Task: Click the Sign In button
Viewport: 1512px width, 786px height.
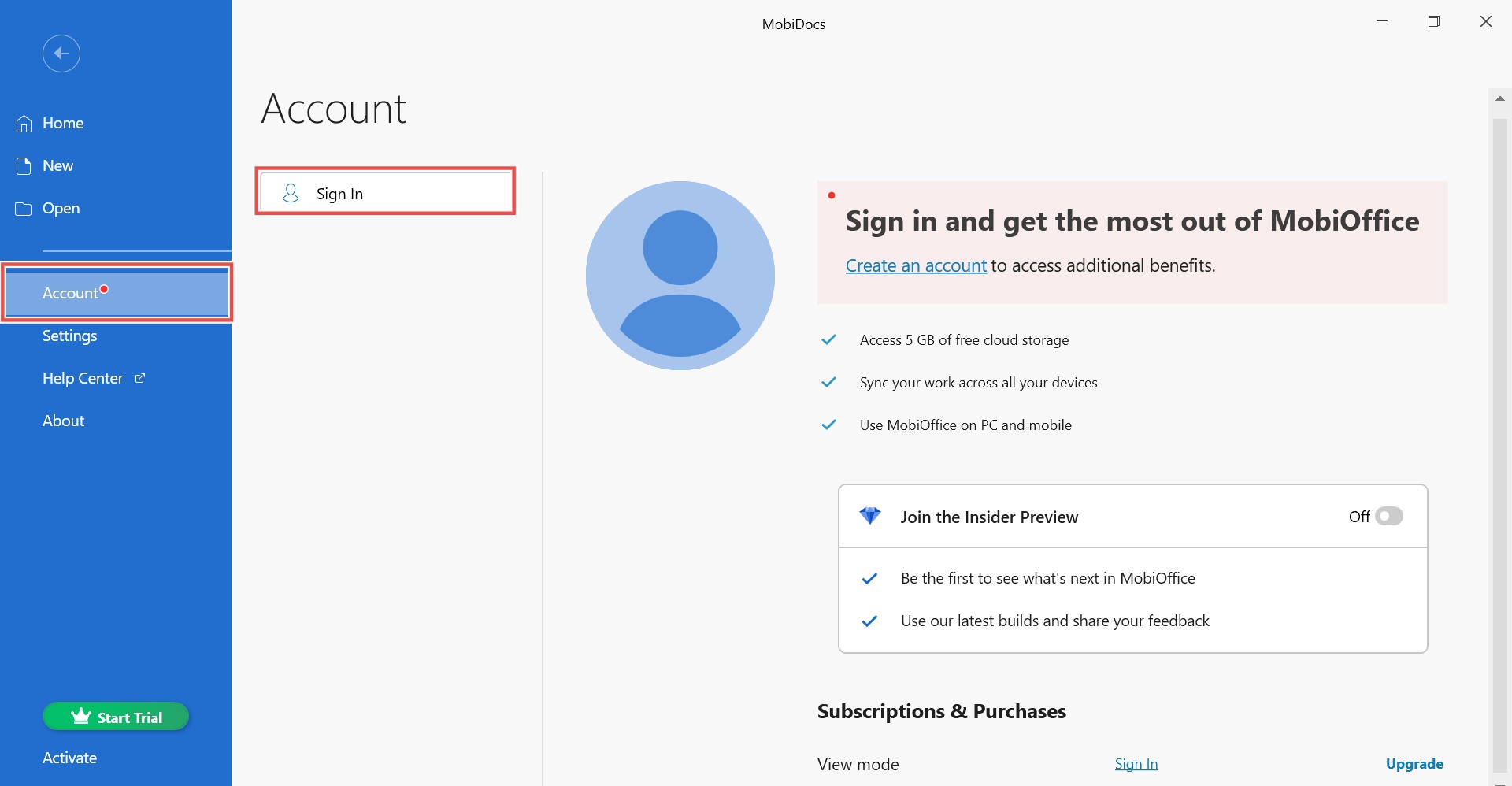Action: [385, 192]
